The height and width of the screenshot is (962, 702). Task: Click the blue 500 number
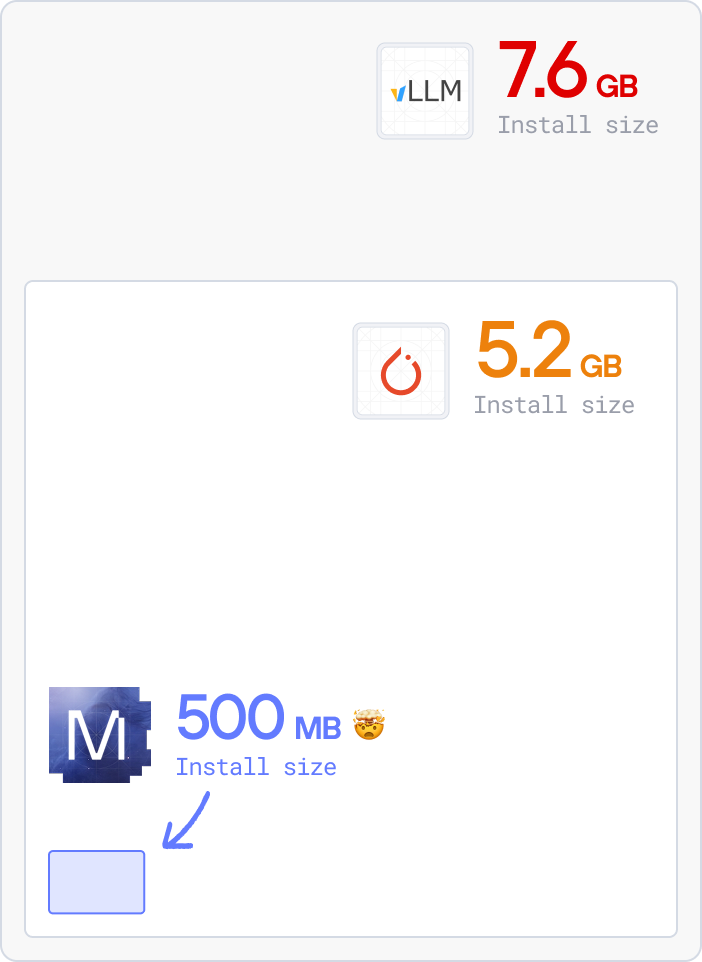point(231,716)
